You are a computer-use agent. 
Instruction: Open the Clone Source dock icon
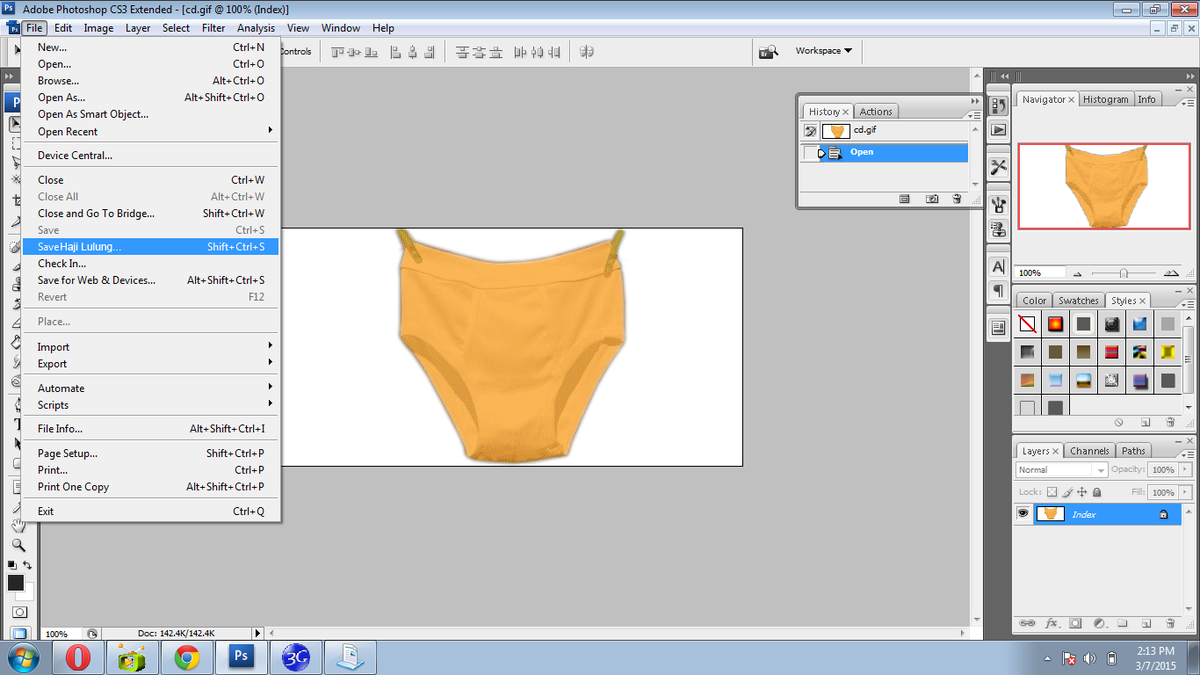pos(998,230)
